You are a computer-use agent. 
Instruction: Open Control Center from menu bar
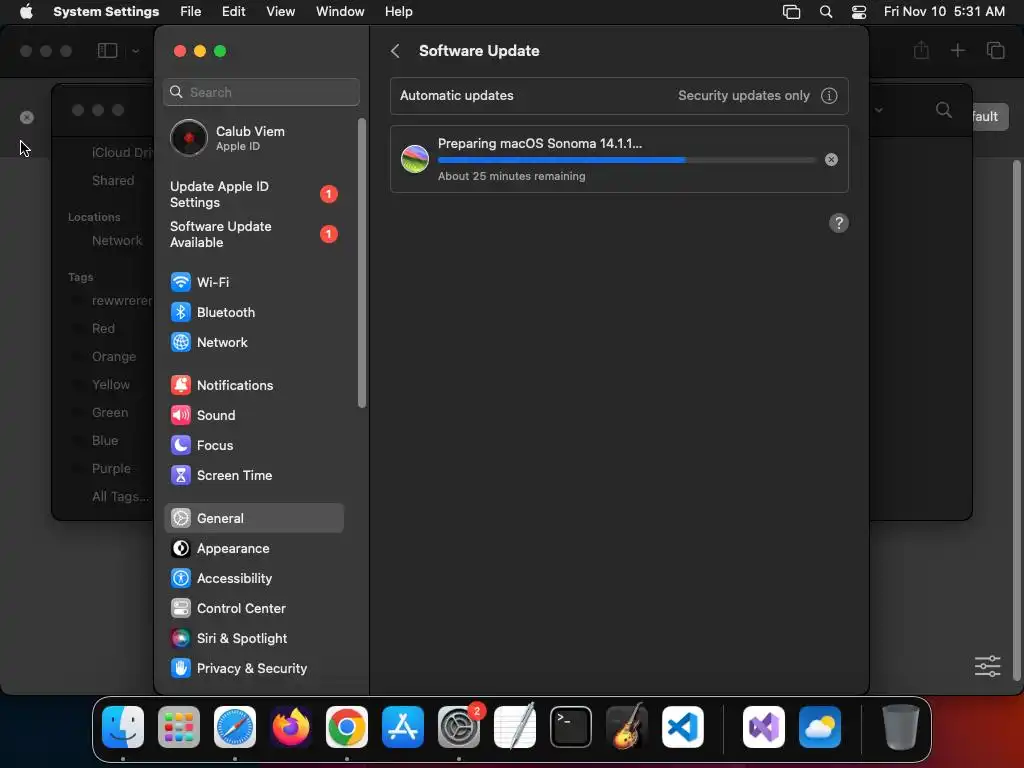[x=859, y=12]
